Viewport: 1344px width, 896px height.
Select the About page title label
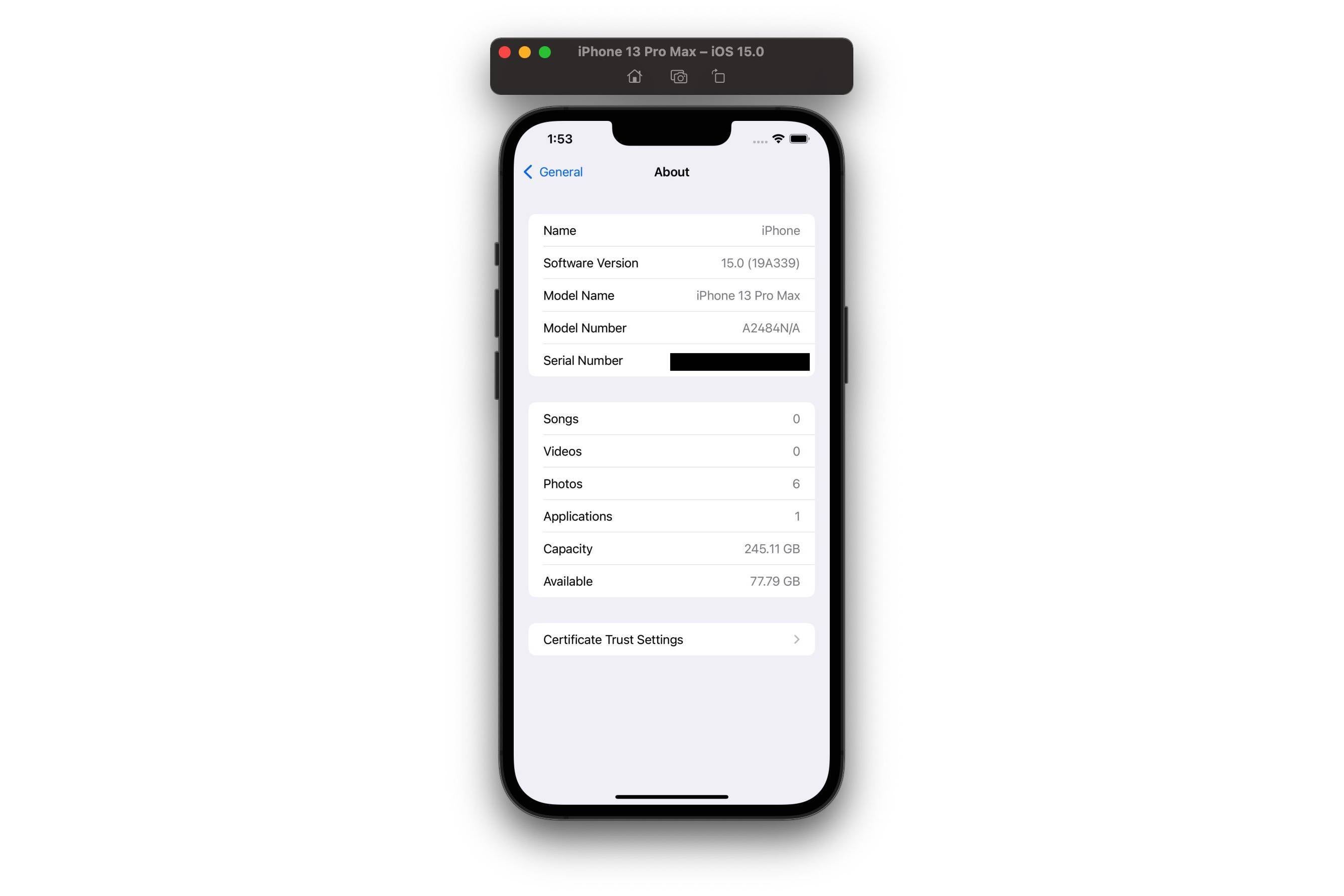coord(671,171)
